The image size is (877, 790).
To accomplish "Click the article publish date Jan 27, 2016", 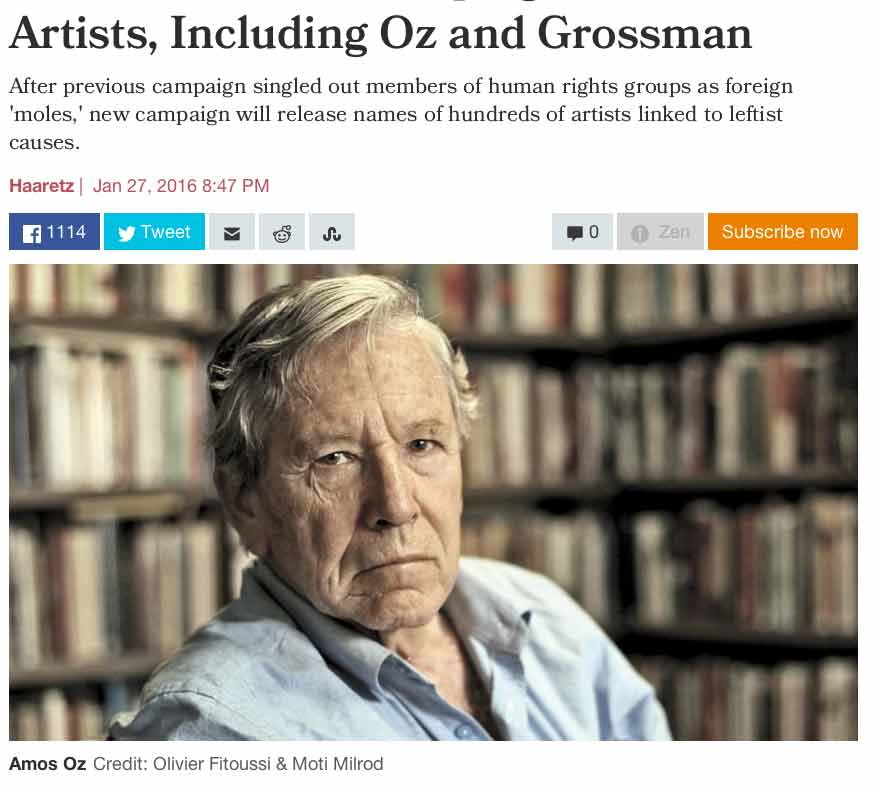I will tap(181, 186).
